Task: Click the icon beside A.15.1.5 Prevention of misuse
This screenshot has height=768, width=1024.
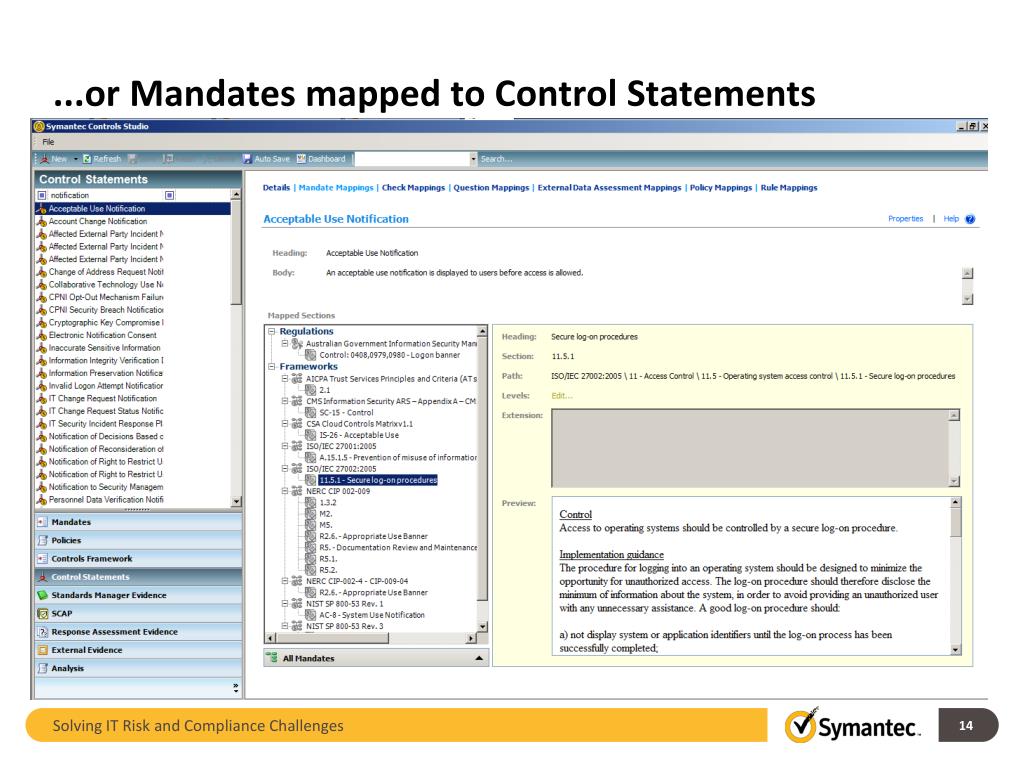Action: (311, 458)
